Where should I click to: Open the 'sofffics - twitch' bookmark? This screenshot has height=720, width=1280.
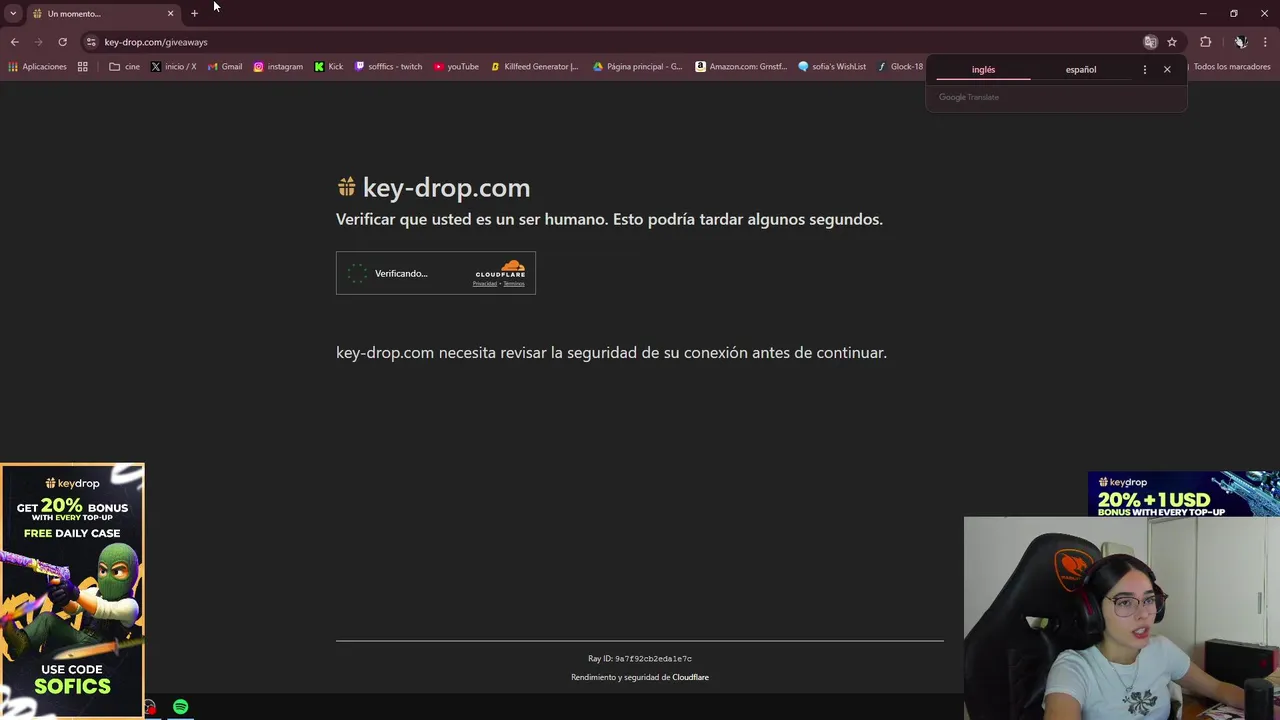pyautogui.click(x=388, y=67)
